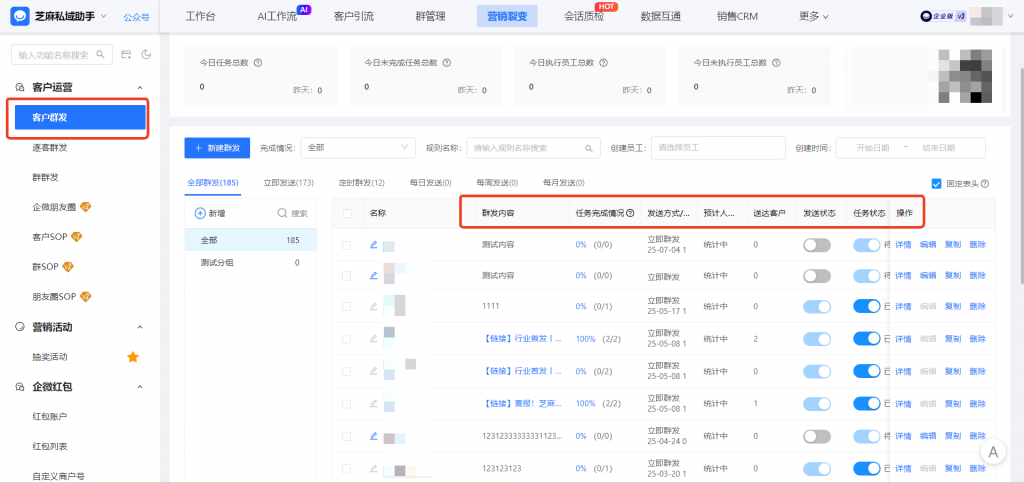1024x483 pixels.
Task: Click the sidebar 输入功能名称搜索 input
Action: pyautogui.click(x=62, y=55)
